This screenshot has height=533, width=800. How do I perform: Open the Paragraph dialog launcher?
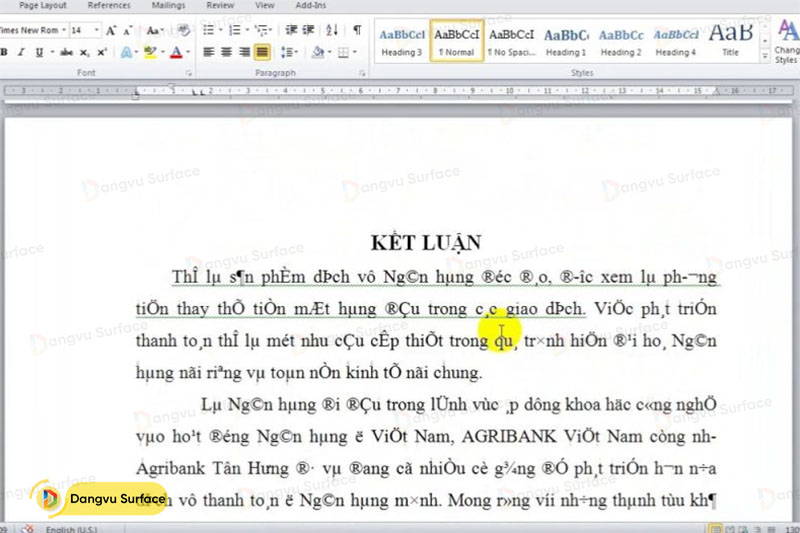pos(362,73)
